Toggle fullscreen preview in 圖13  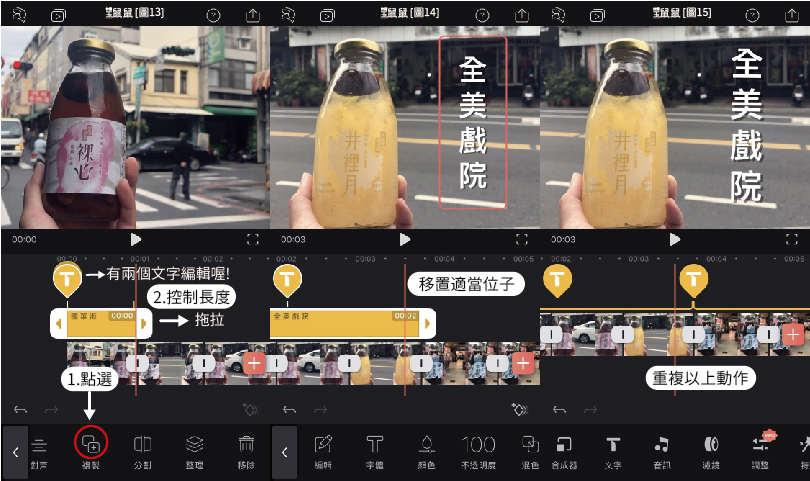point(253,240)
